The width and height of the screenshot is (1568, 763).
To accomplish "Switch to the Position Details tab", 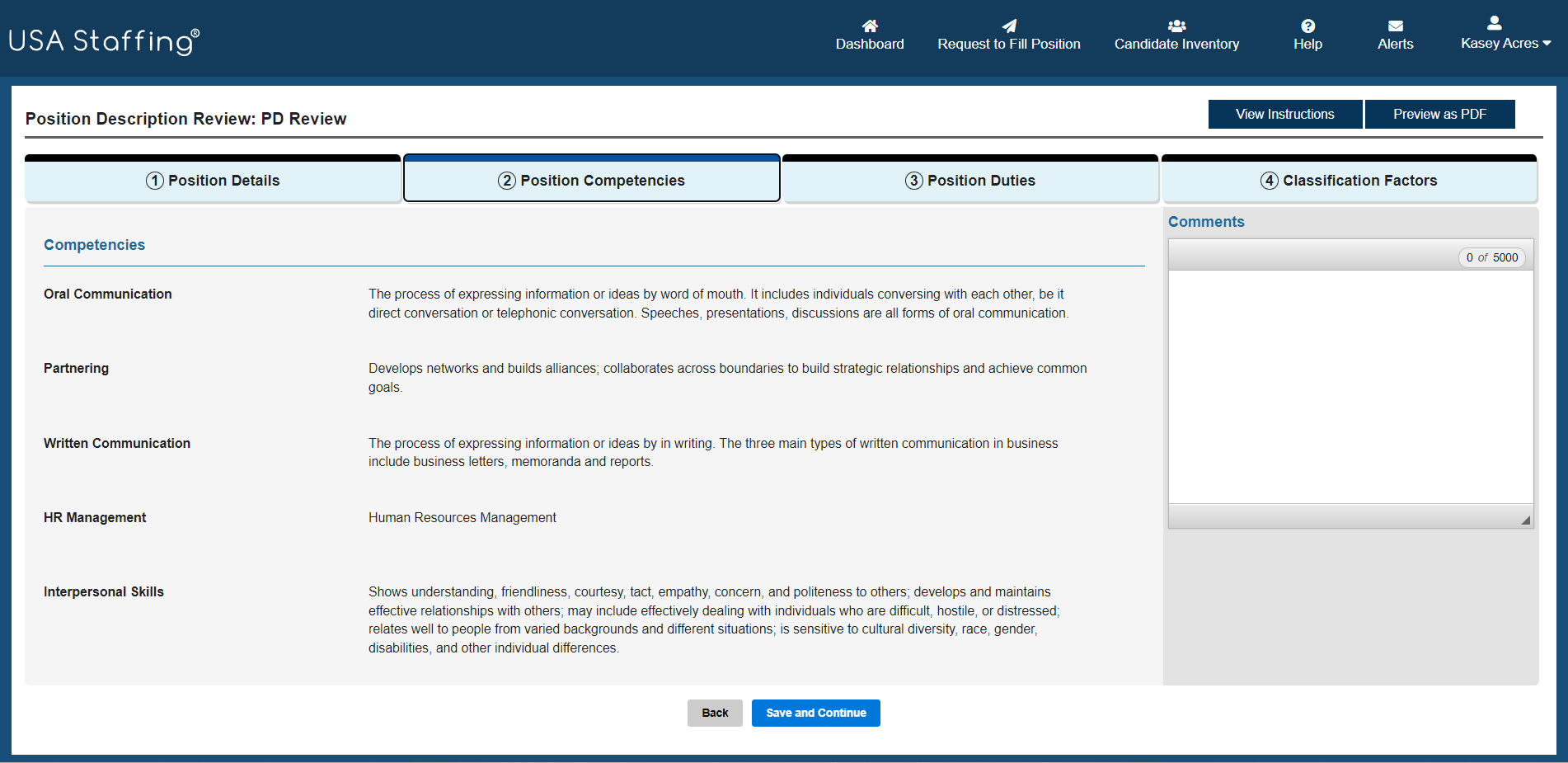I will click(213, 180).
